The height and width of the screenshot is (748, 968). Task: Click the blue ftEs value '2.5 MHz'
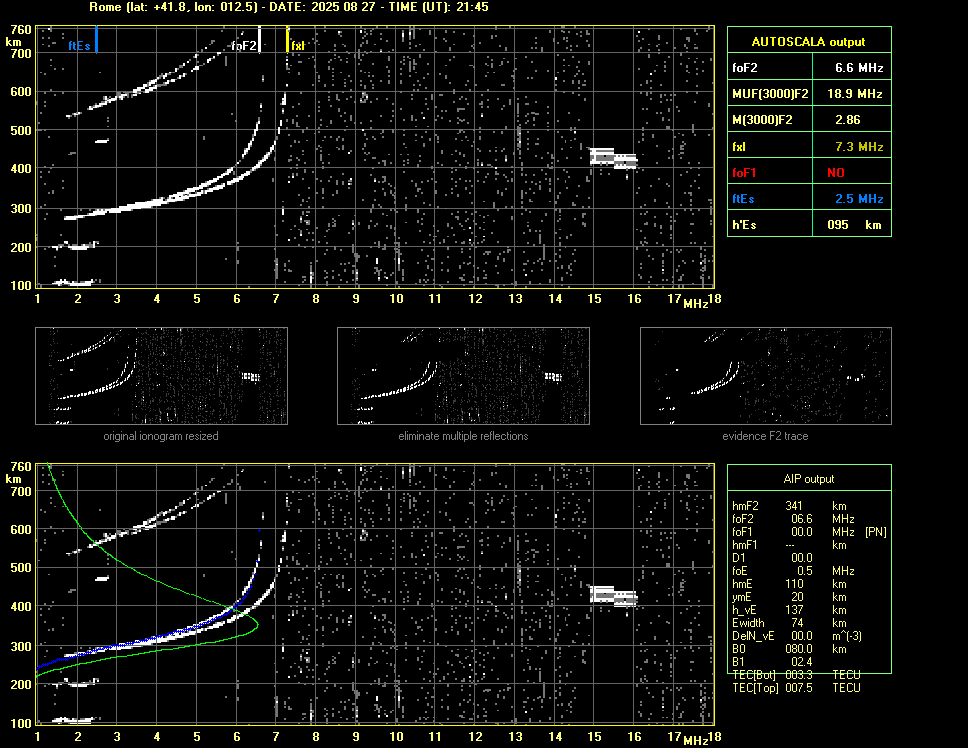(x=859, y=199)
